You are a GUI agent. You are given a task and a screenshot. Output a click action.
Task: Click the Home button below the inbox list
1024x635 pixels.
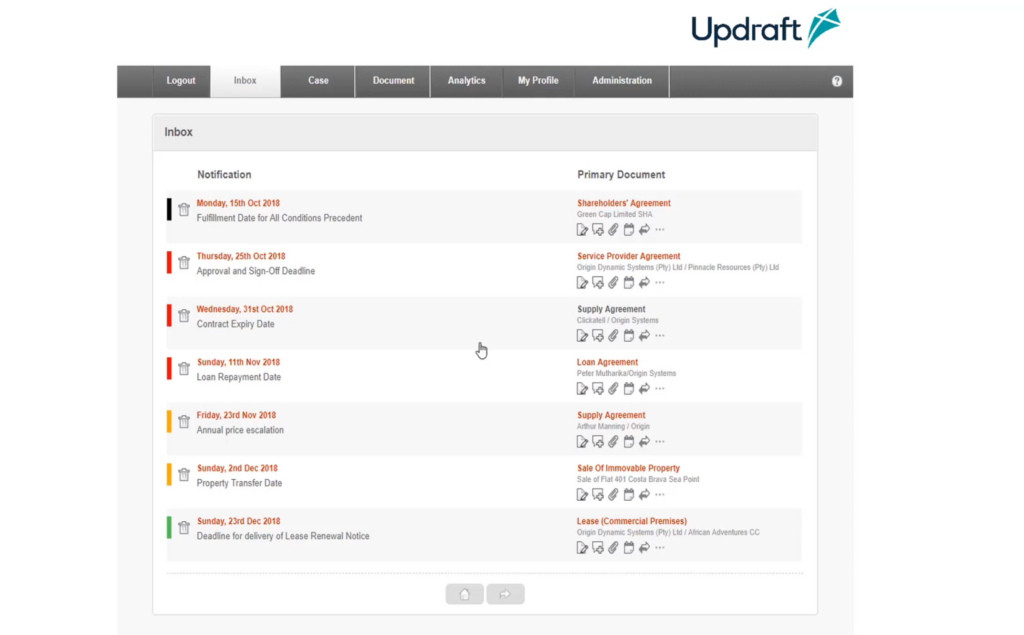pyautogui.click(x=464, y=593)
